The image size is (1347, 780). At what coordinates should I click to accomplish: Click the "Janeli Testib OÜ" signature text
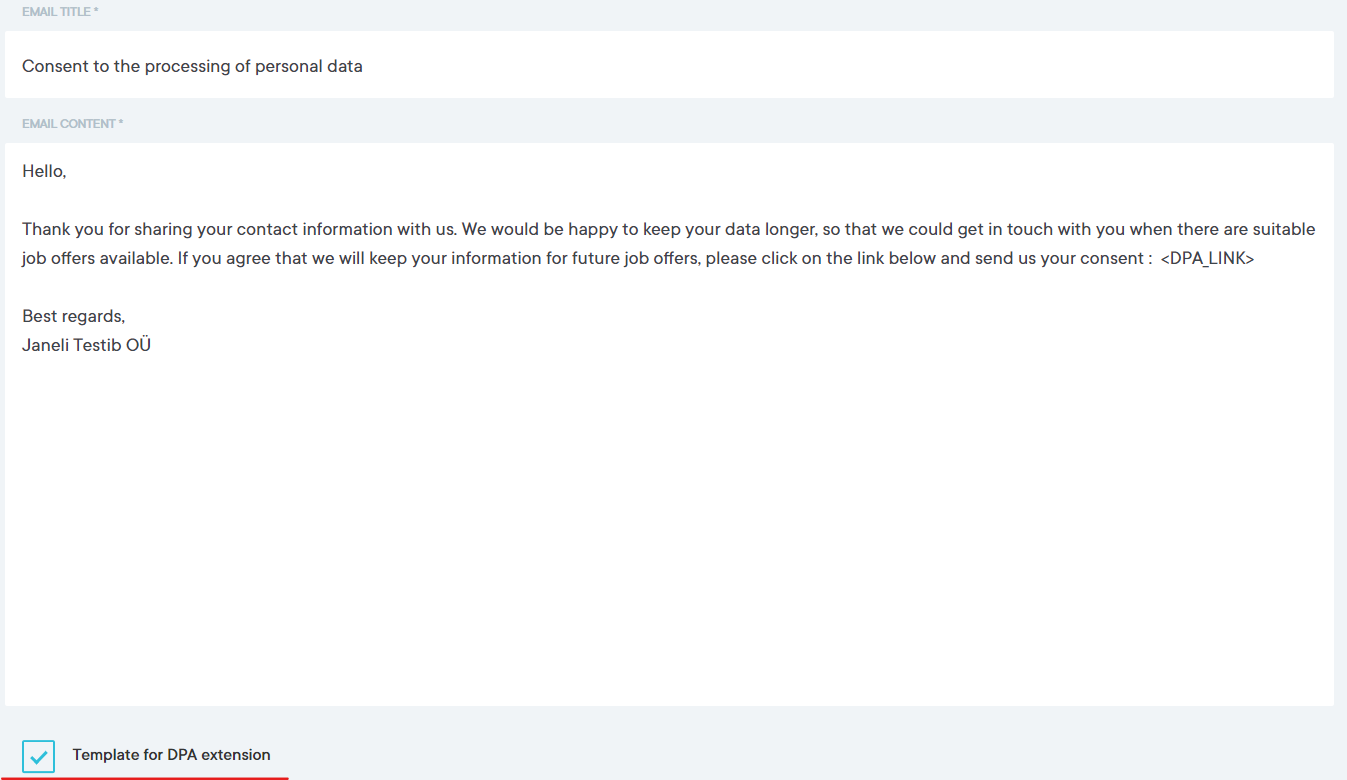pos(86,346)
